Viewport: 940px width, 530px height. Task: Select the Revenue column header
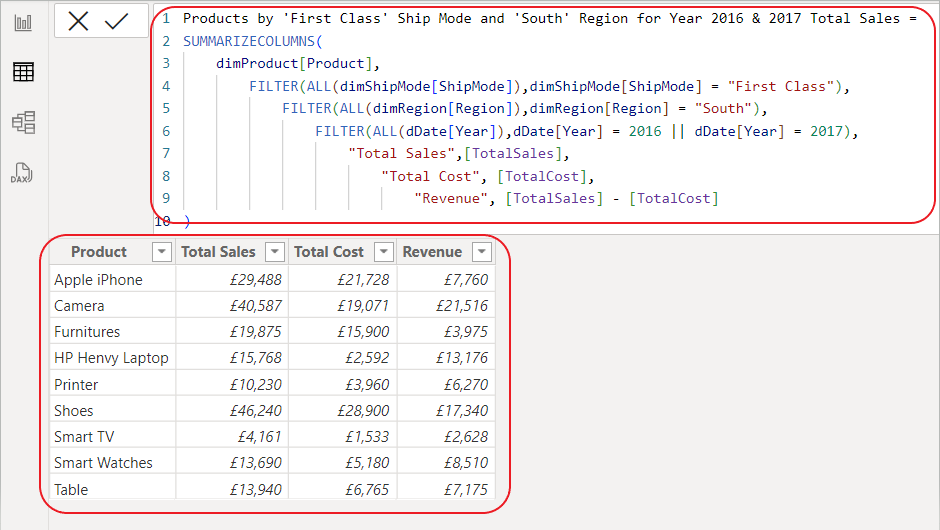point(432,252)
